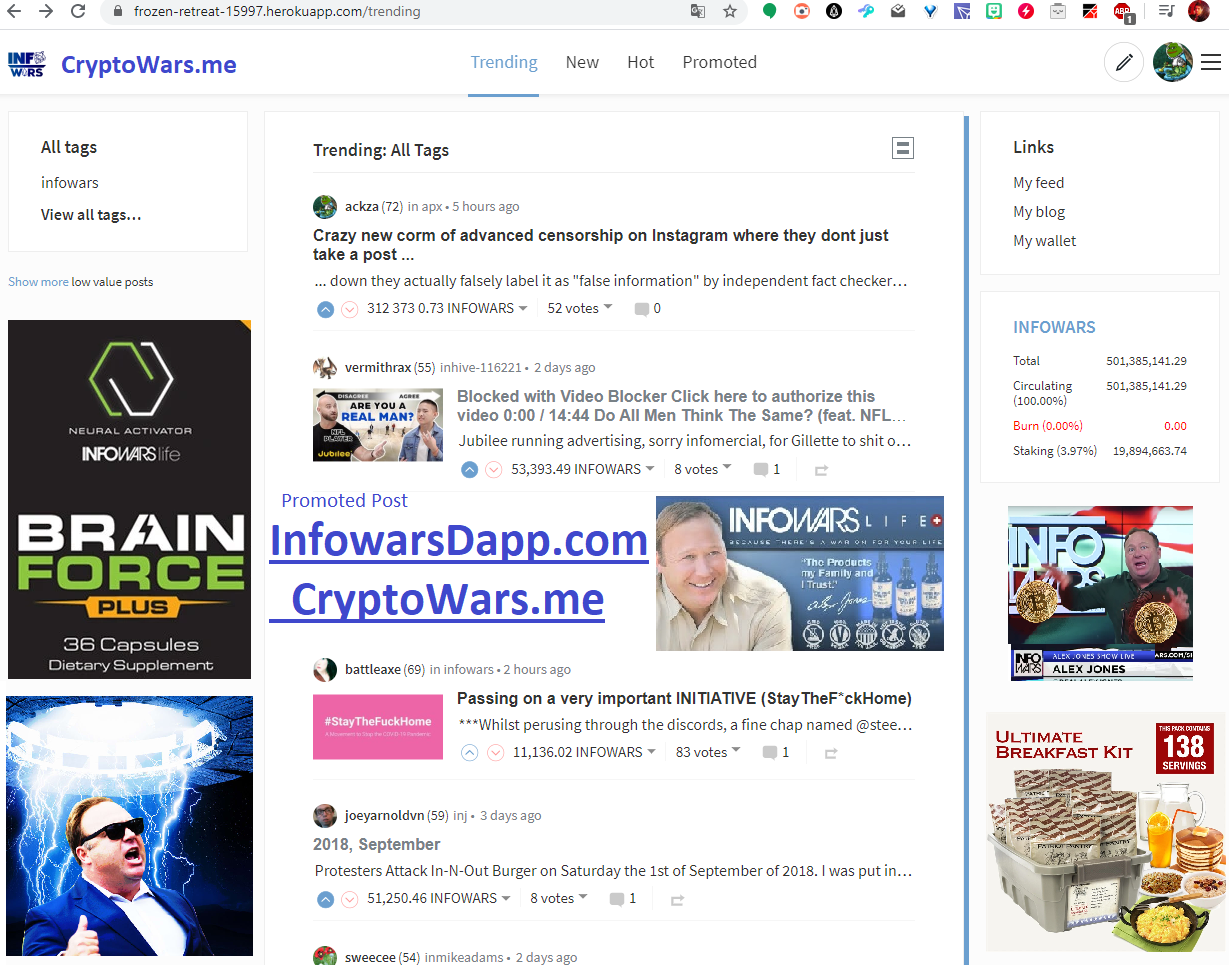Click the Brain Force Plus ad banner
This screenshot has width=1229, height=965.
coord(129,498)
